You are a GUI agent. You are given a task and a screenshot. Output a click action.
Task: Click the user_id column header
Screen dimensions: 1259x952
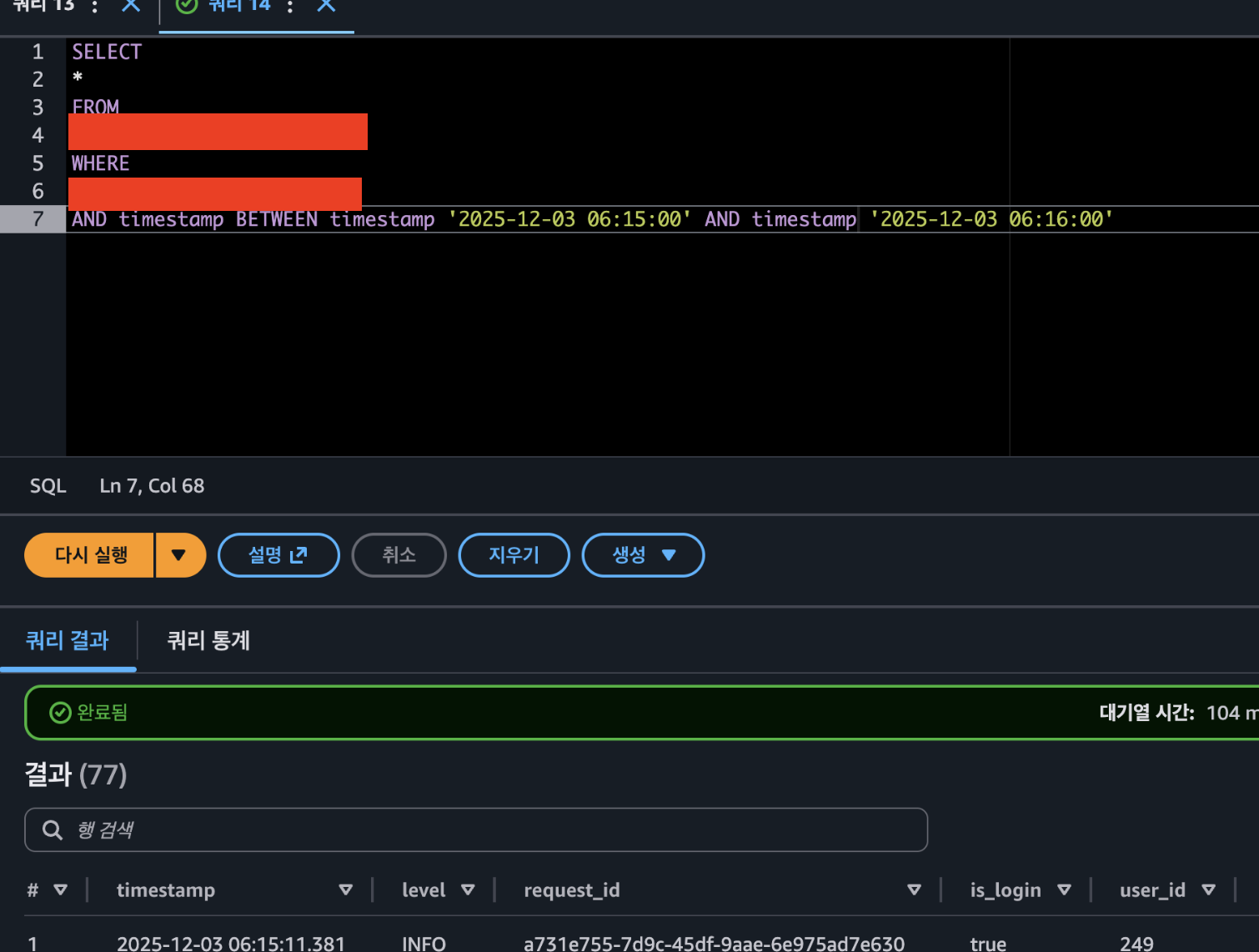[1152, 890]
